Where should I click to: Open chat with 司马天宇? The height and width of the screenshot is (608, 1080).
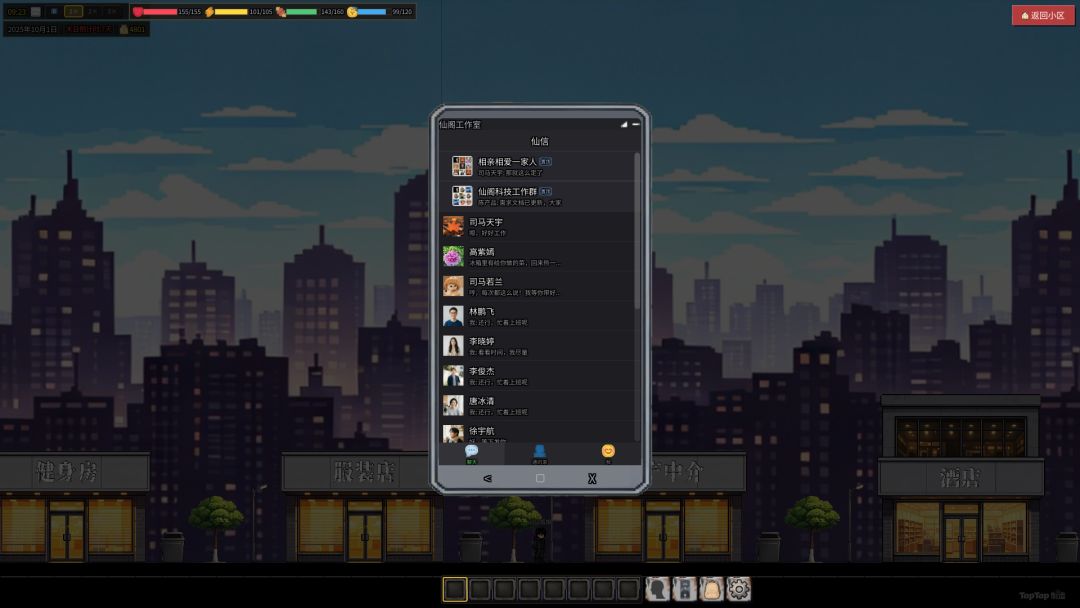click(537, 227)
